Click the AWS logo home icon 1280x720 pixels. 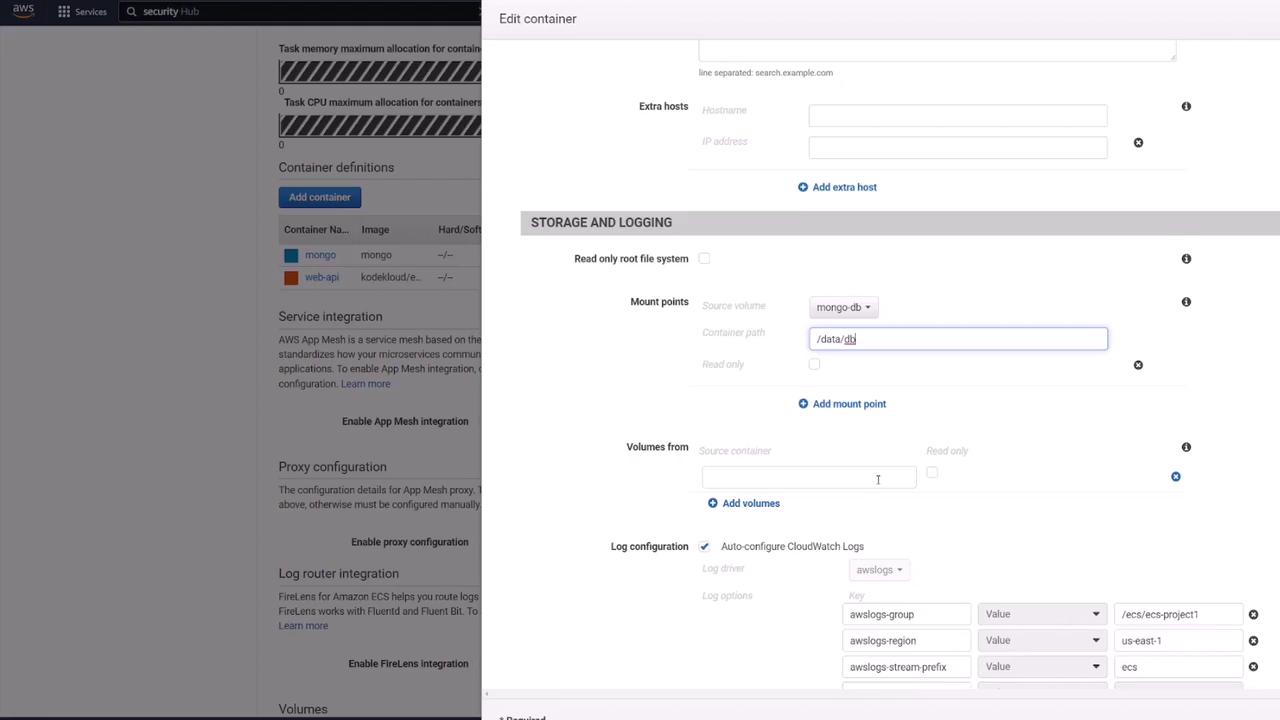coord(23,11)
